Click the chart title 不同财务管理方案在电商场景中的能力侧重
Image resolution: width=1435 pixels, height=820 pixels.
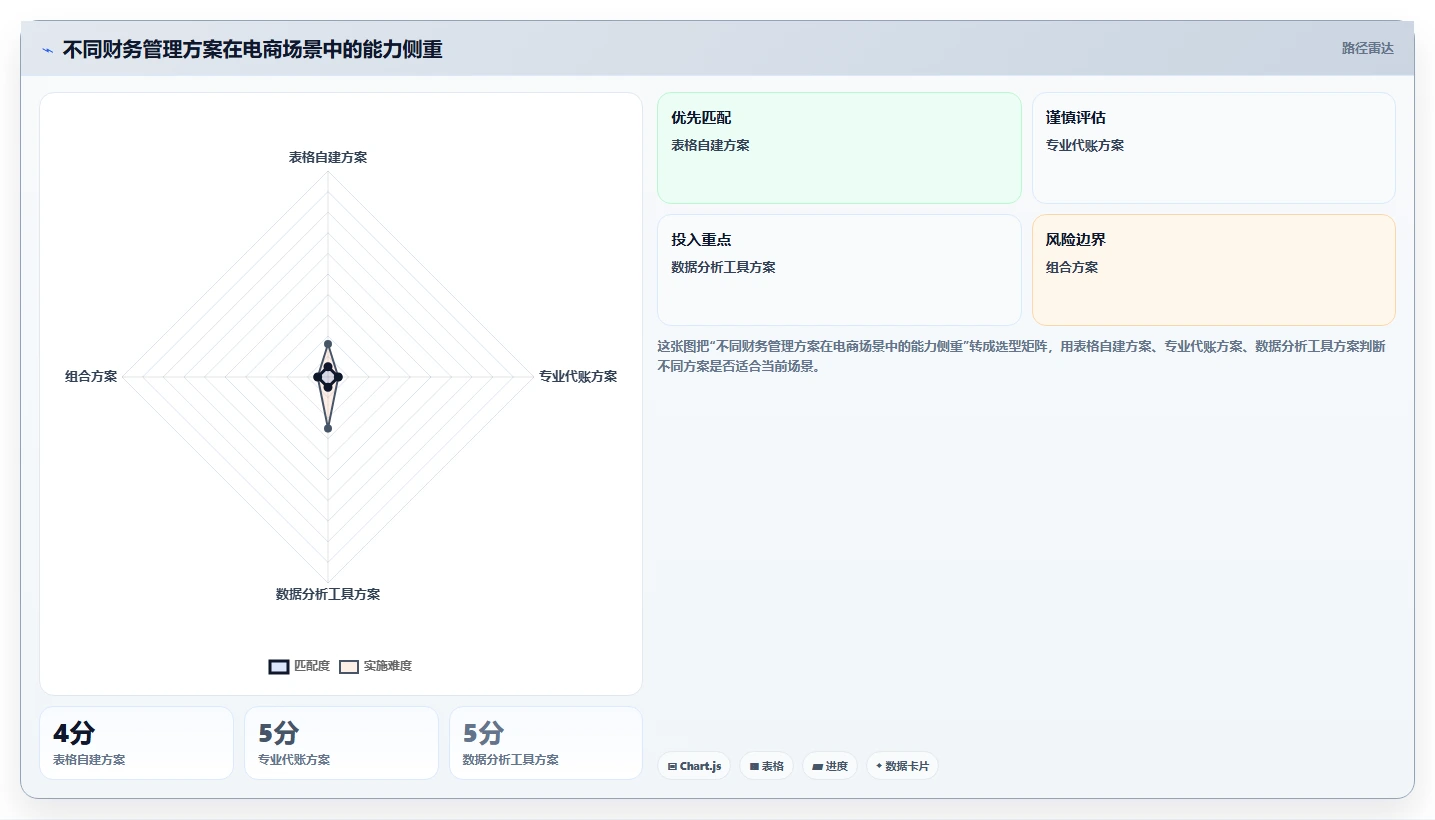point(253,49)
